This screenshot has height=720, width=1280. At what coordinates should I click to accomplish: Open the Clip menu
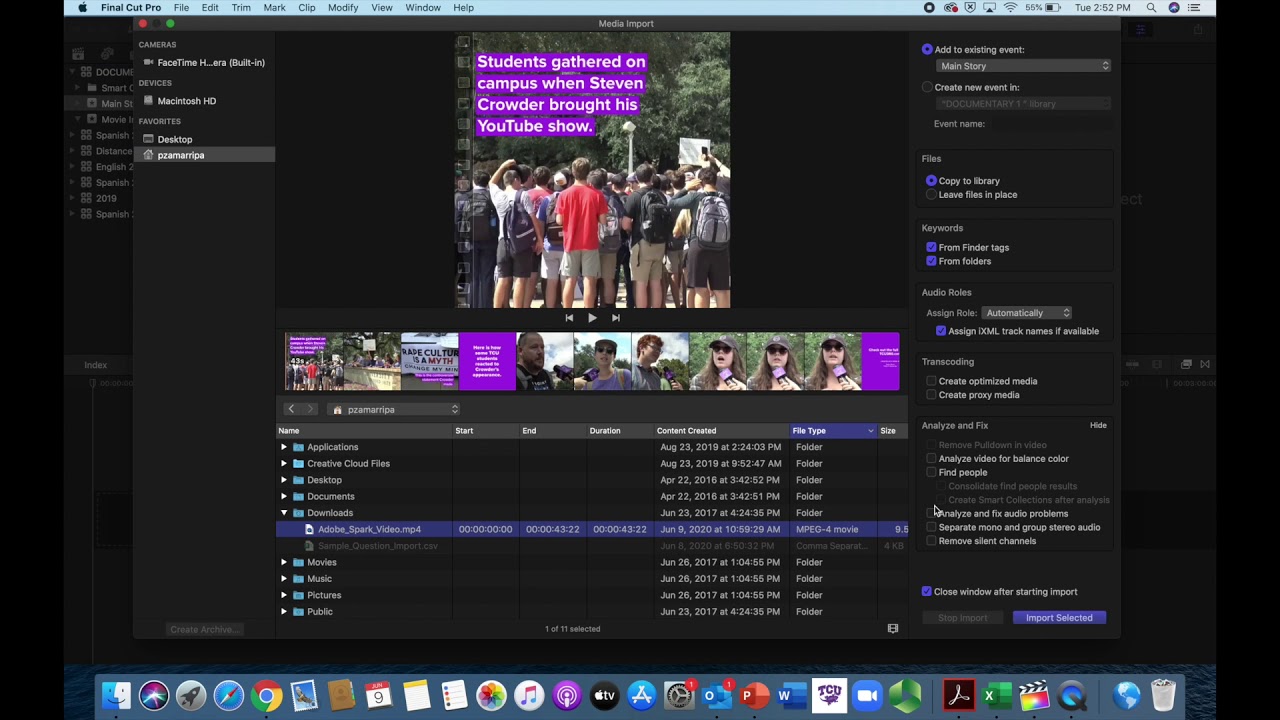(x=307, y=8)
